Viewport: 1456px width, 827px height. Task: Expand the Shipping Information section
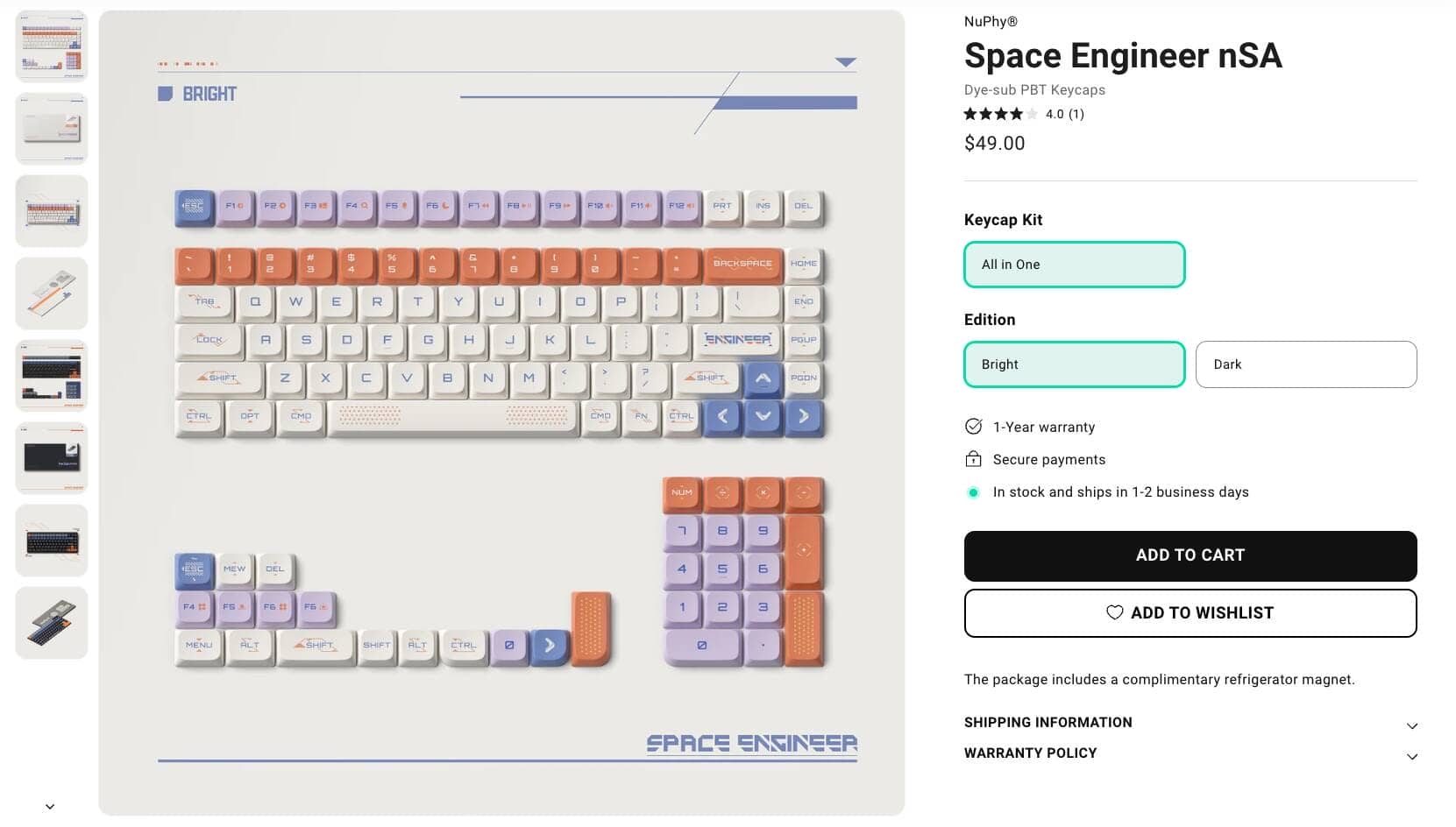pos(1190,723)
